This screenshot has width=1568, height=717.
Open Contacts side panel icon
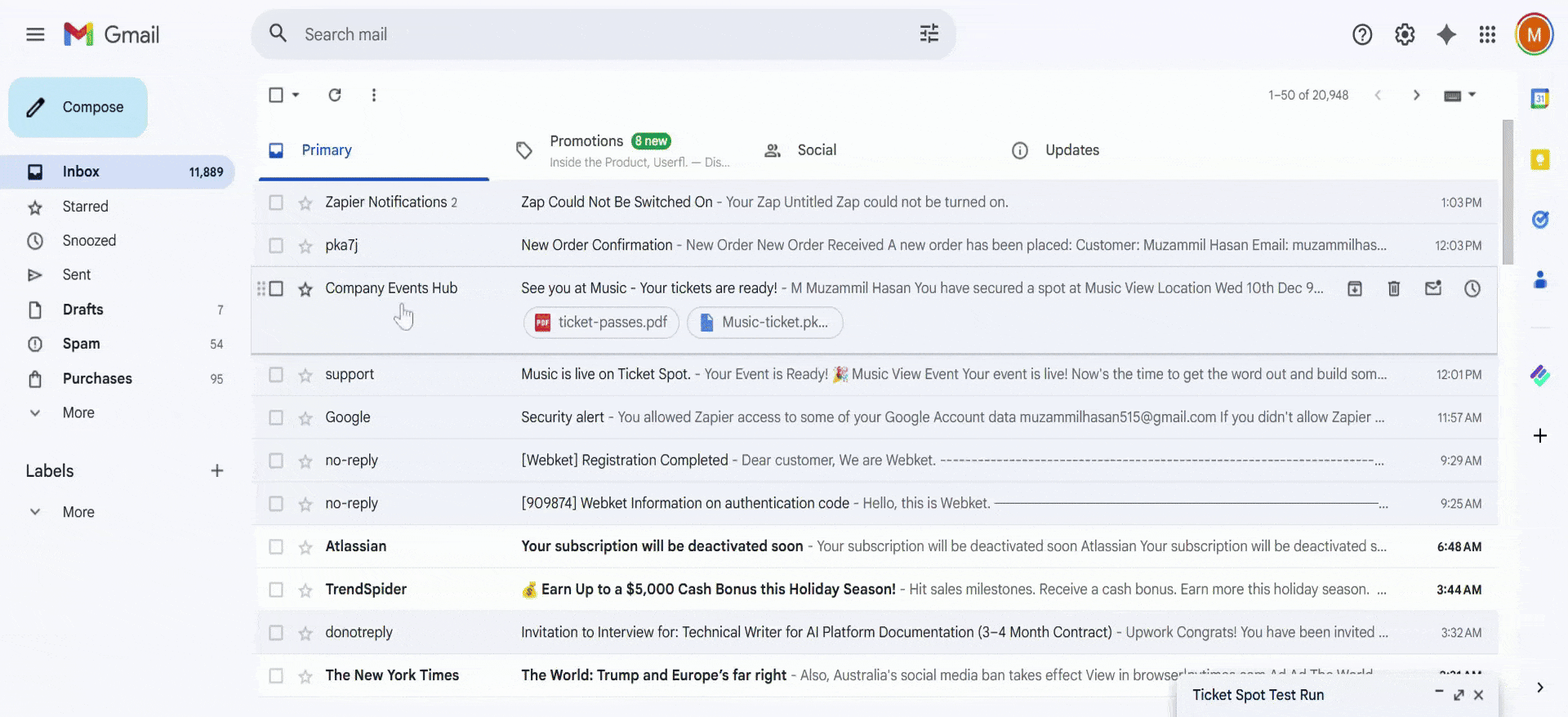pos(1539,280)
